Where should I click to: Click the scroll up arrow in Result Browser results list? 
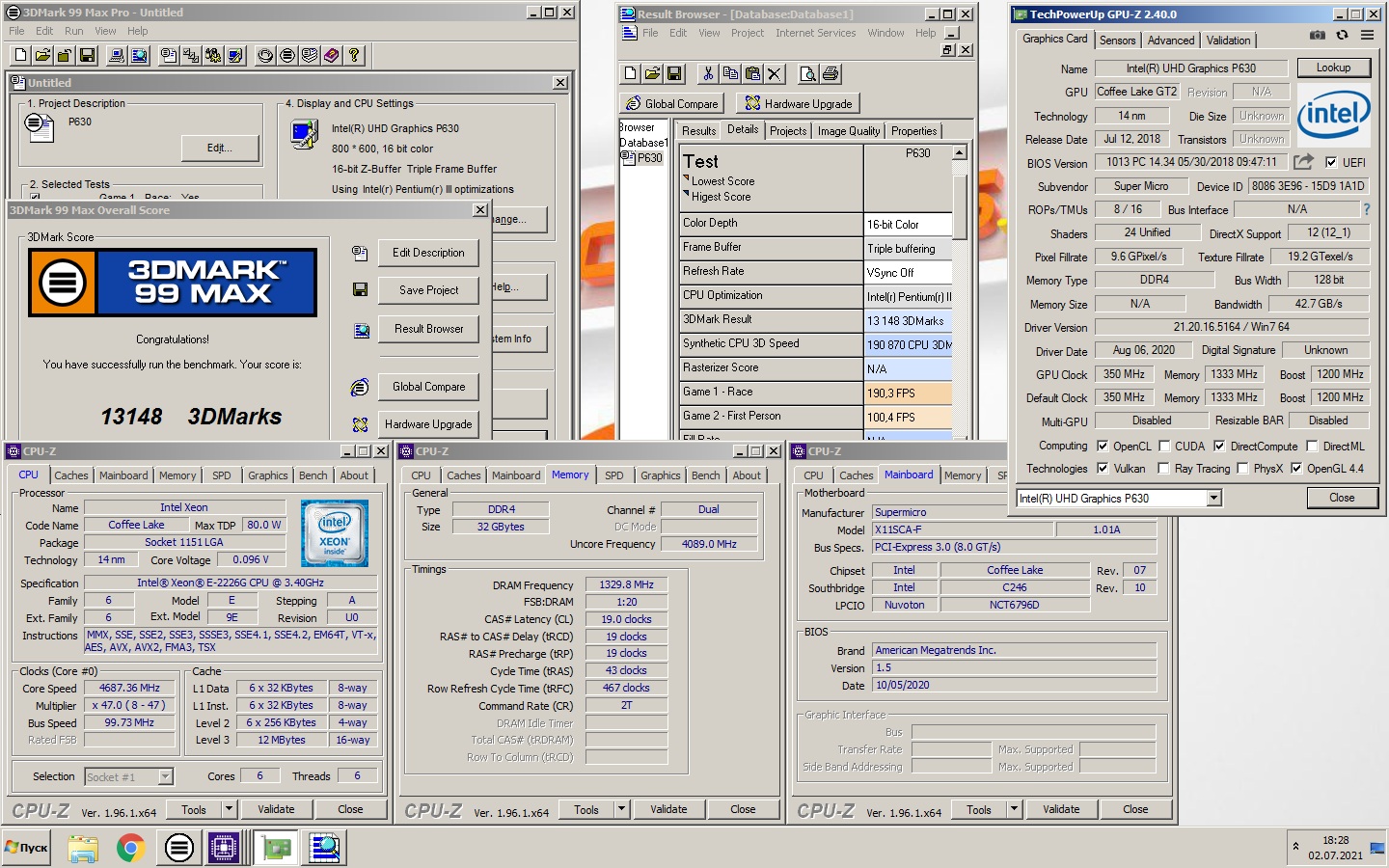point(960,152)
